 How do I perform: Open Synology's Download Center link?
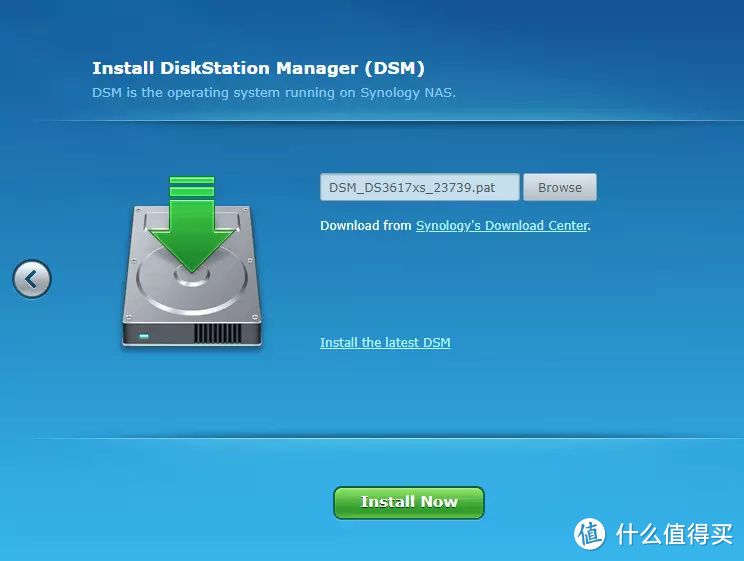pyautogui.click(x=502, y=226)
